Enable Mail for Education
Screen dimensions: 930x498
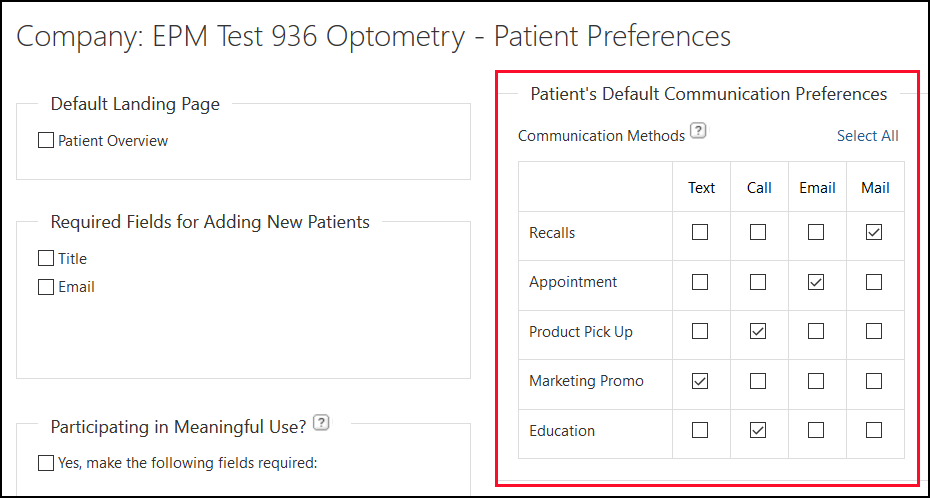874,430
